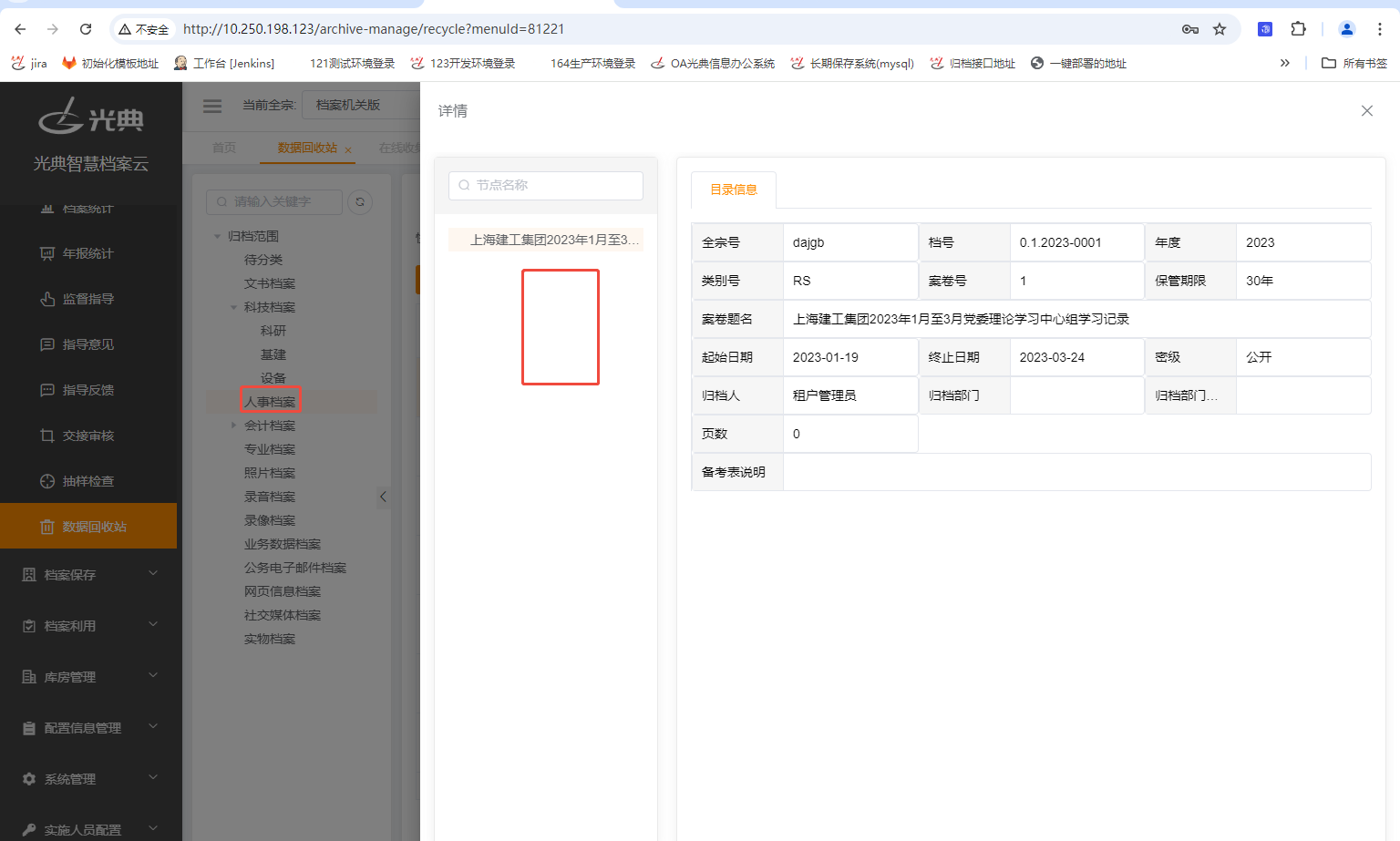Select 录音档案 tree item
Viewport: 1400px width, 841px height.
click(x=270, y=497)
